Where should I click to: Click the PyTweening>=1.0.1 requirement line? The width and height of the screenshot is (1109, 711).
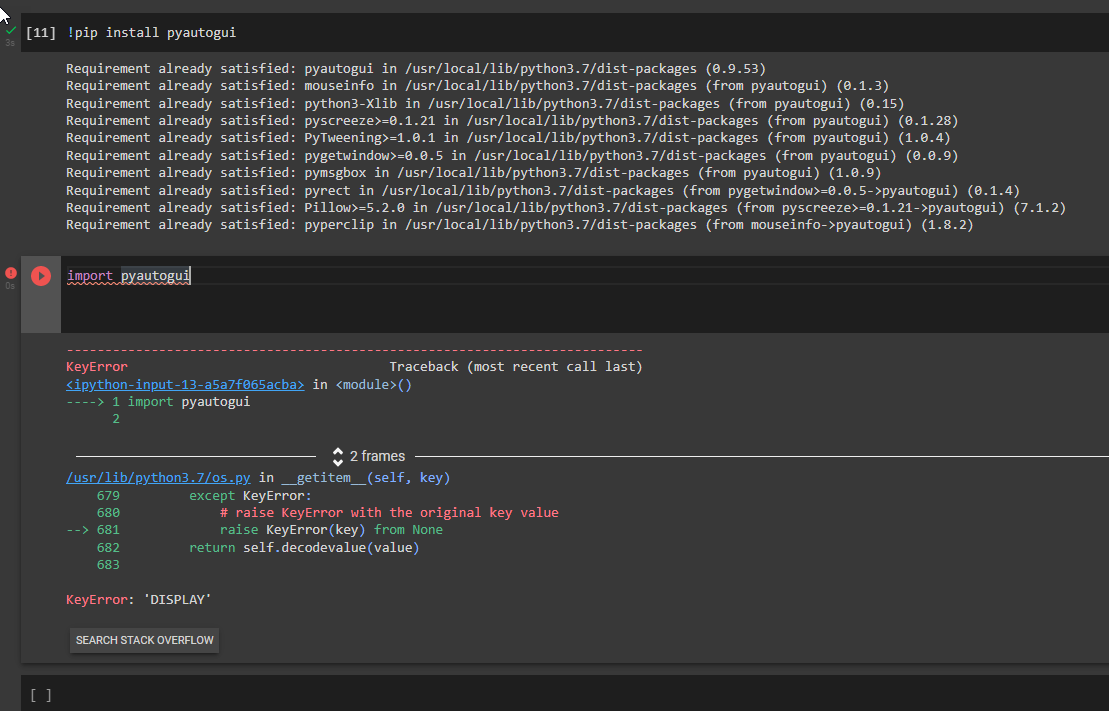coord(509,137)
